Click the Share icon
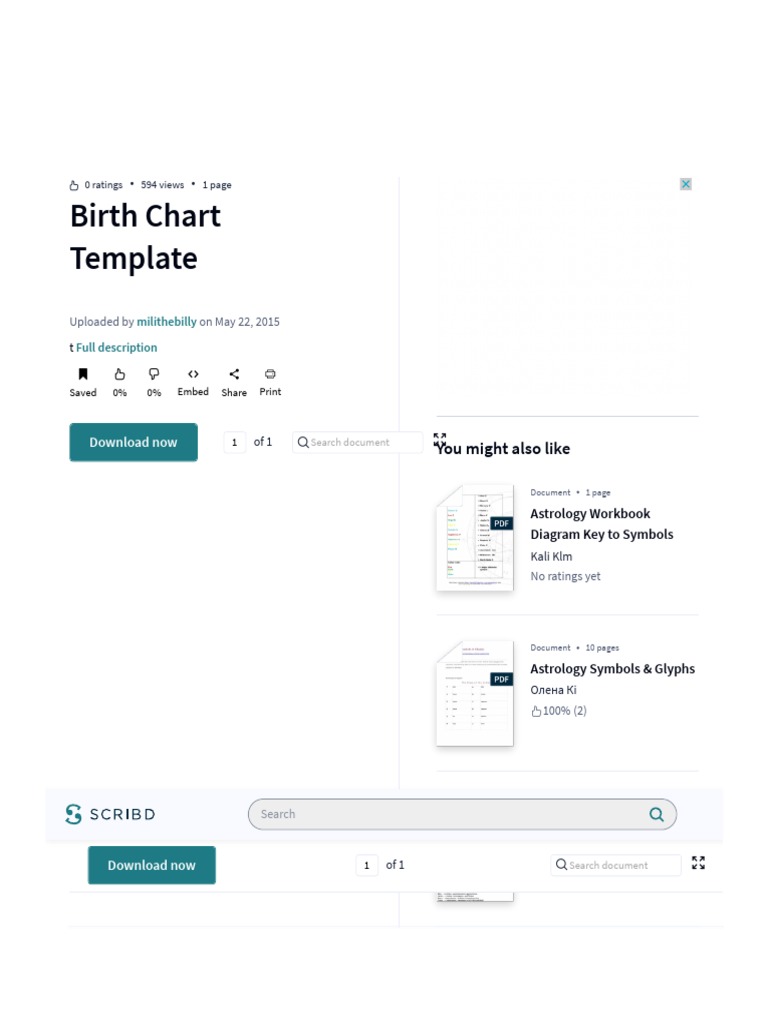The image size is (768, 1024). pyautogui.click(x=234, y=374)
